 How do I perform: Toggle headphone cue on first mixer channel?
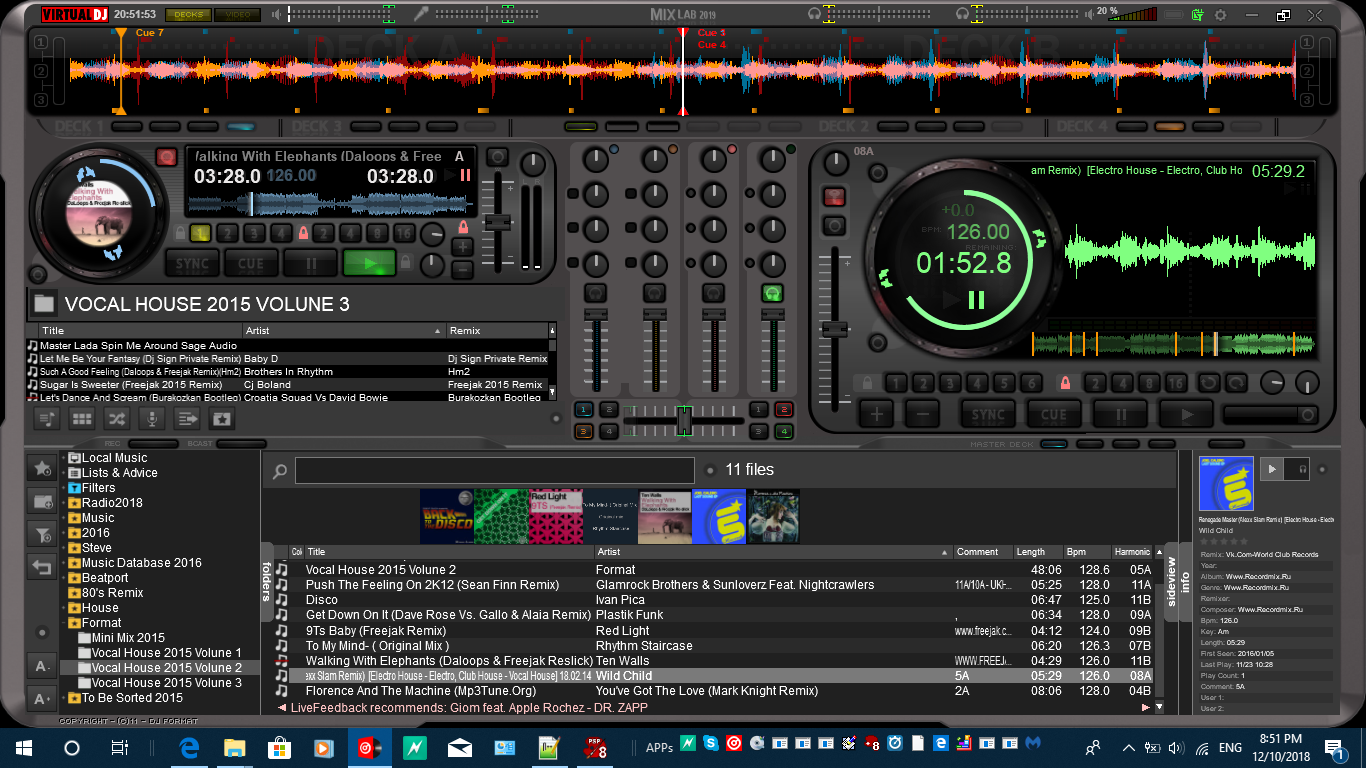(x=595, y=294)
